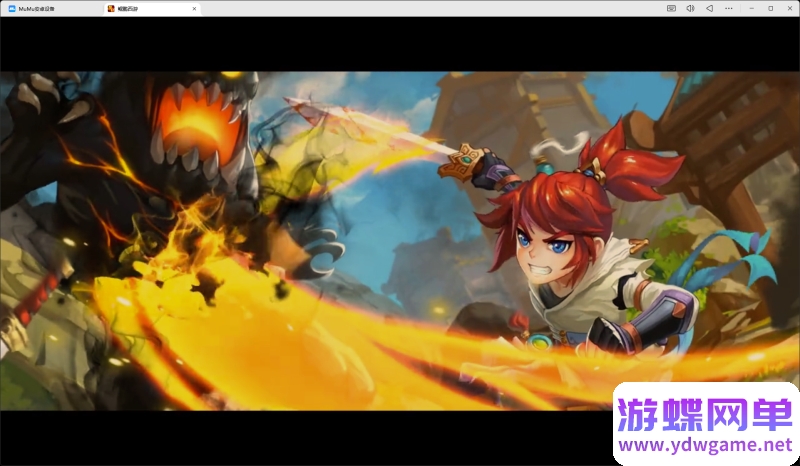Open the keyboard mapping icon in title bar
Screen dimensions: 800x466
[x=671, y=8]
